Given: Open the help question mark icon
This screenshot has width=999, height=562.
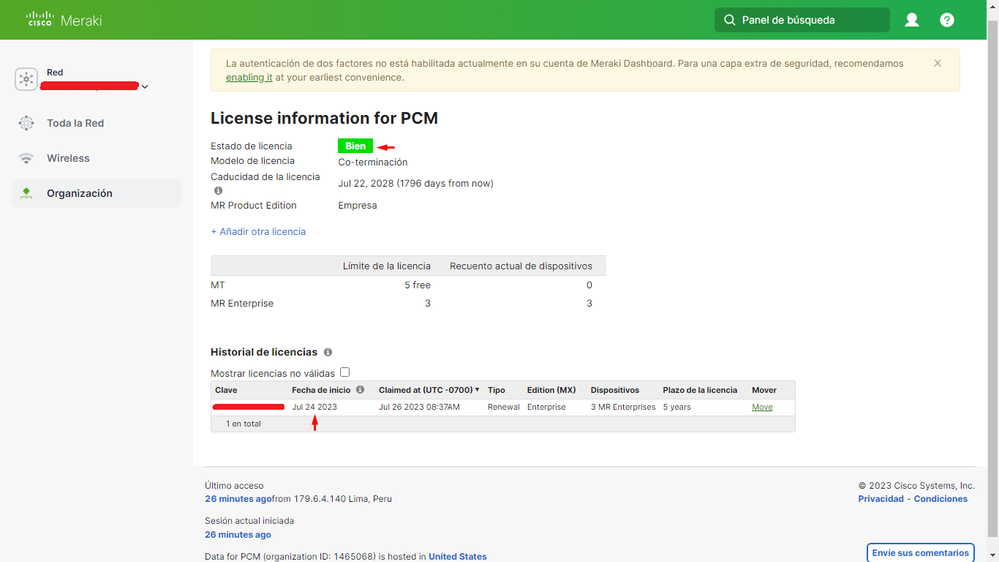Looking at the screenshot, I should 947,20.
